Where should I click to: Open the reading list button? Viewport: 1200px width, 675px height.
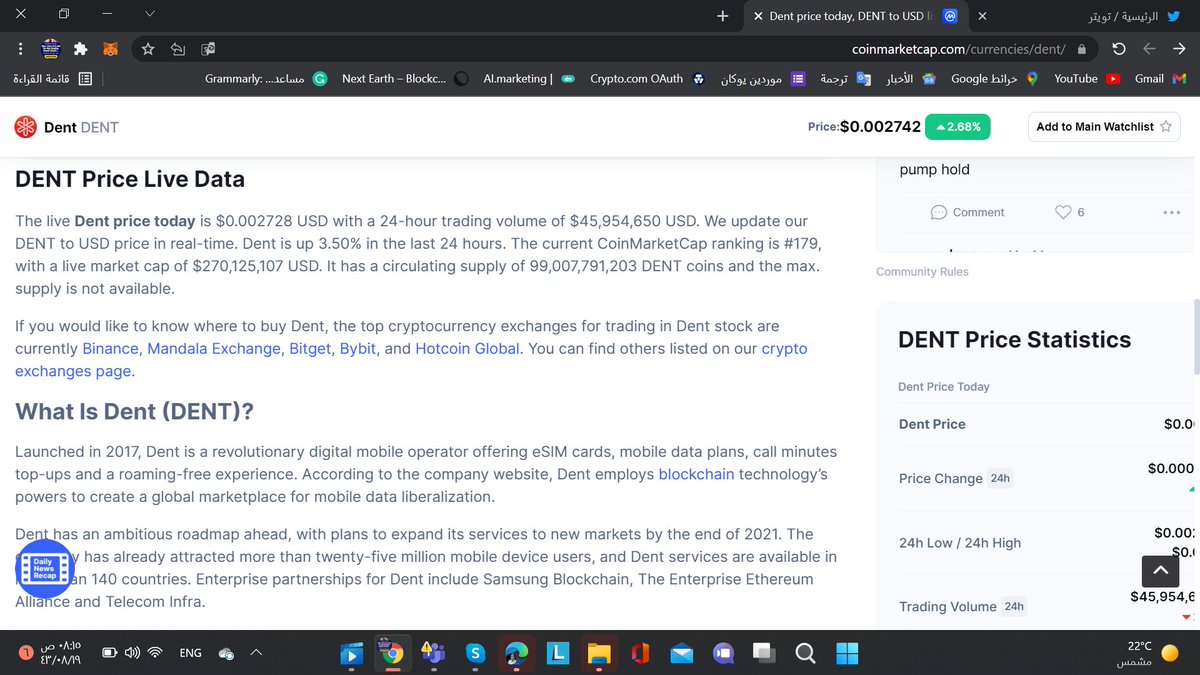[53, 78]
